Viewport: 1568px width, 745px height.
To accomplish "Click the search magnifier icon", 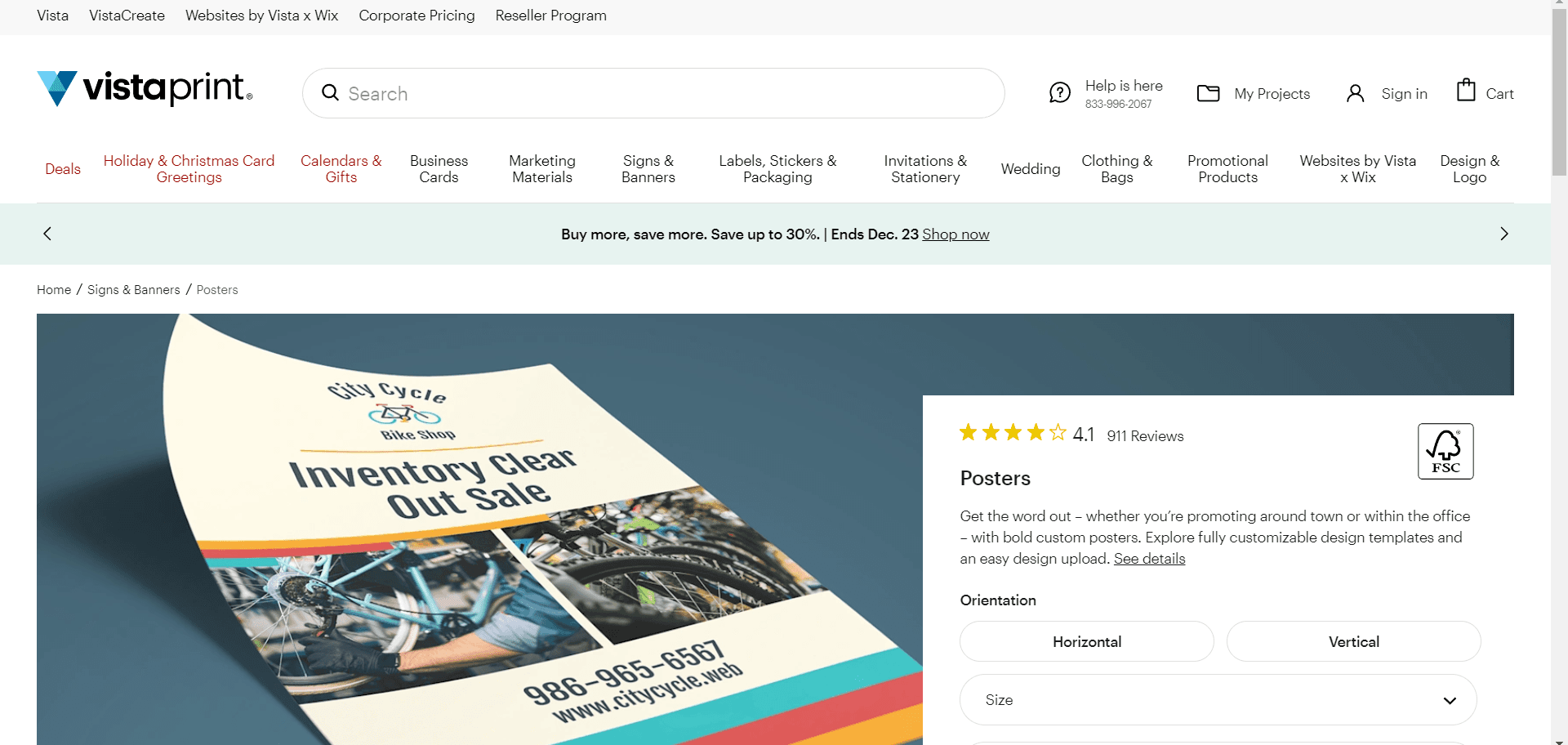I will [x=330, y=93].
